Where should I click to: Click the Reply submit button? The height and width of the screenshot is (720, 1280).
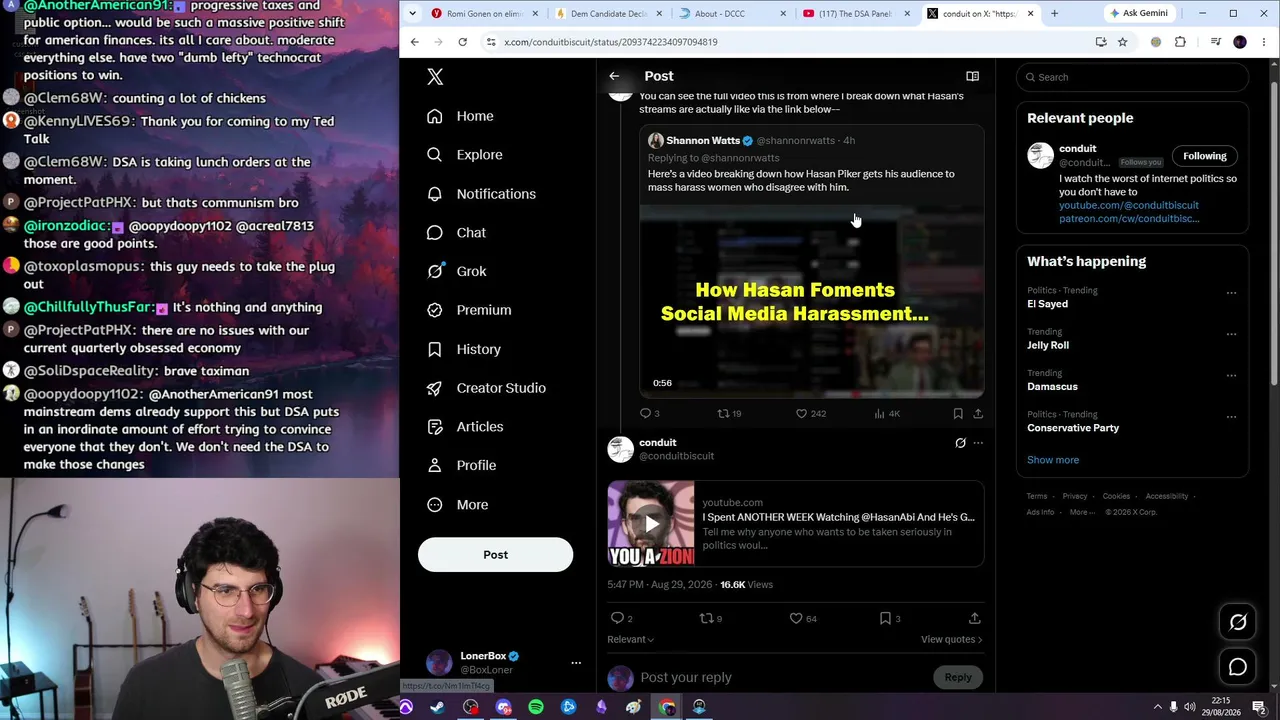tap(958, 677)
